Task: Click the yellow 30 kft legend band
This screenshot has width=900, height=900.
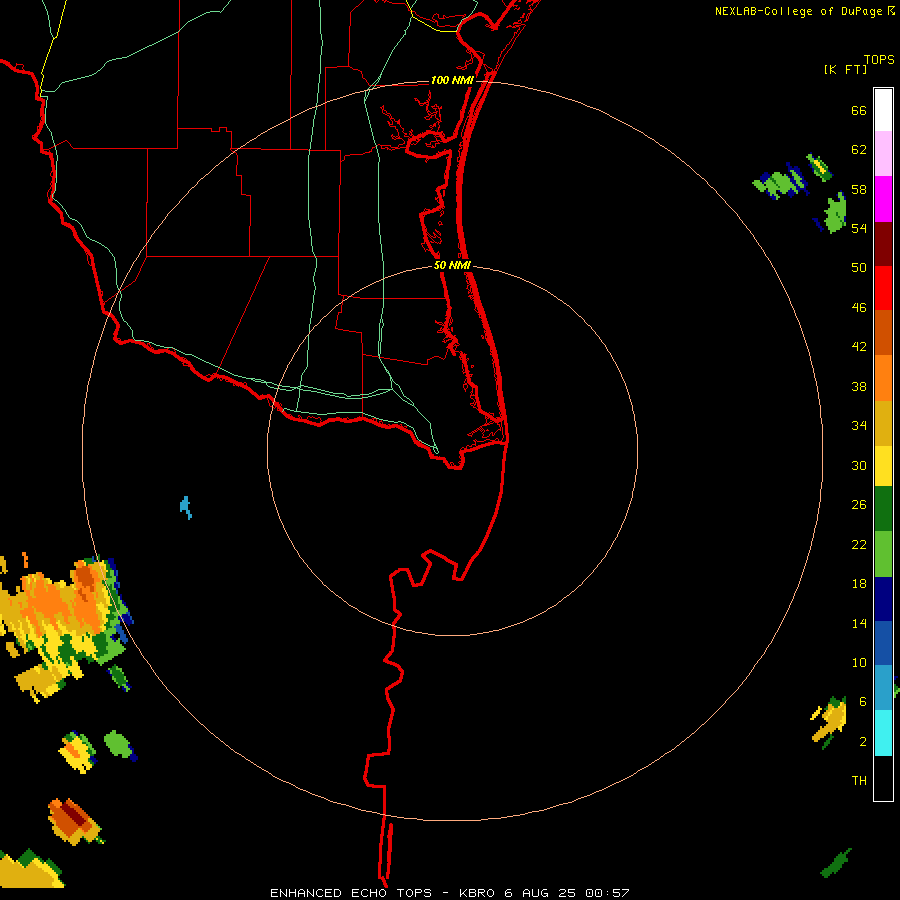Action: (x=883, y=466)
